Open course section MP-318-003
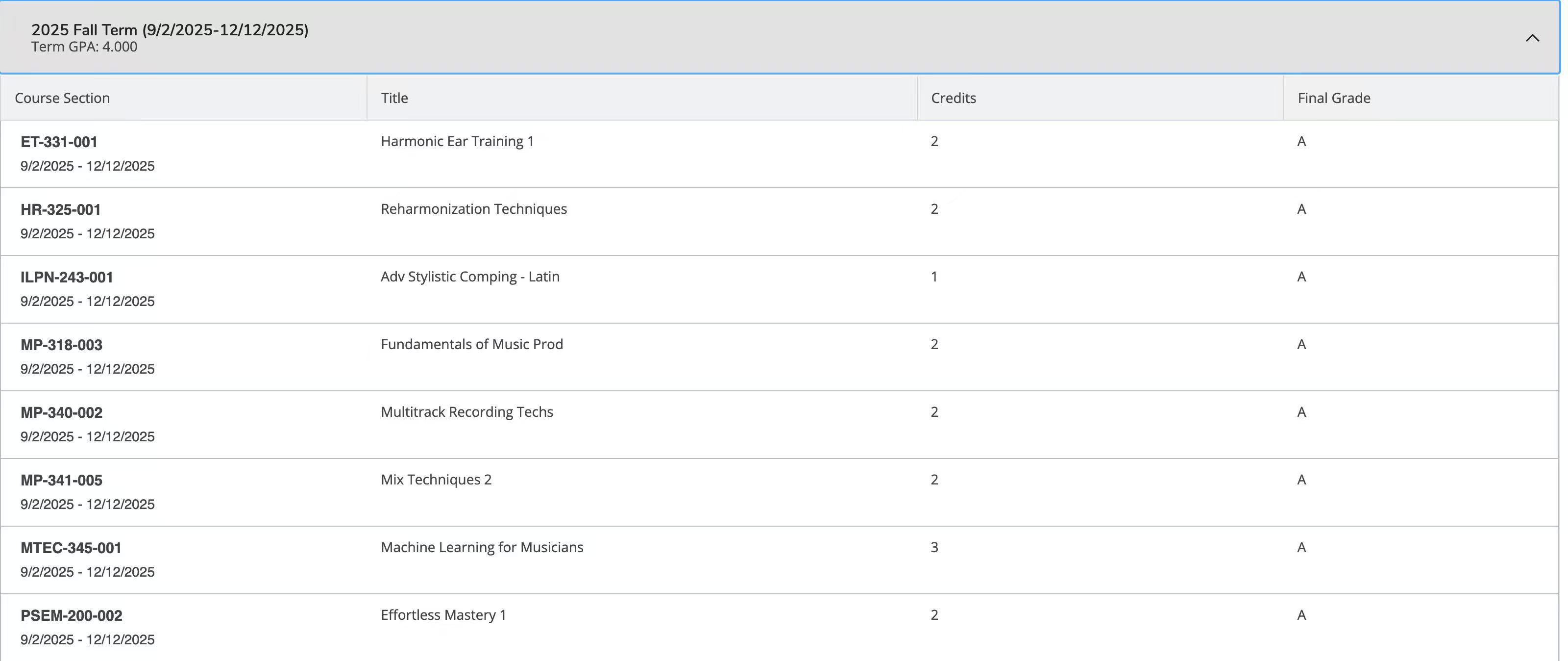The height and width of the screenshot is (661, 1568). 61,345
